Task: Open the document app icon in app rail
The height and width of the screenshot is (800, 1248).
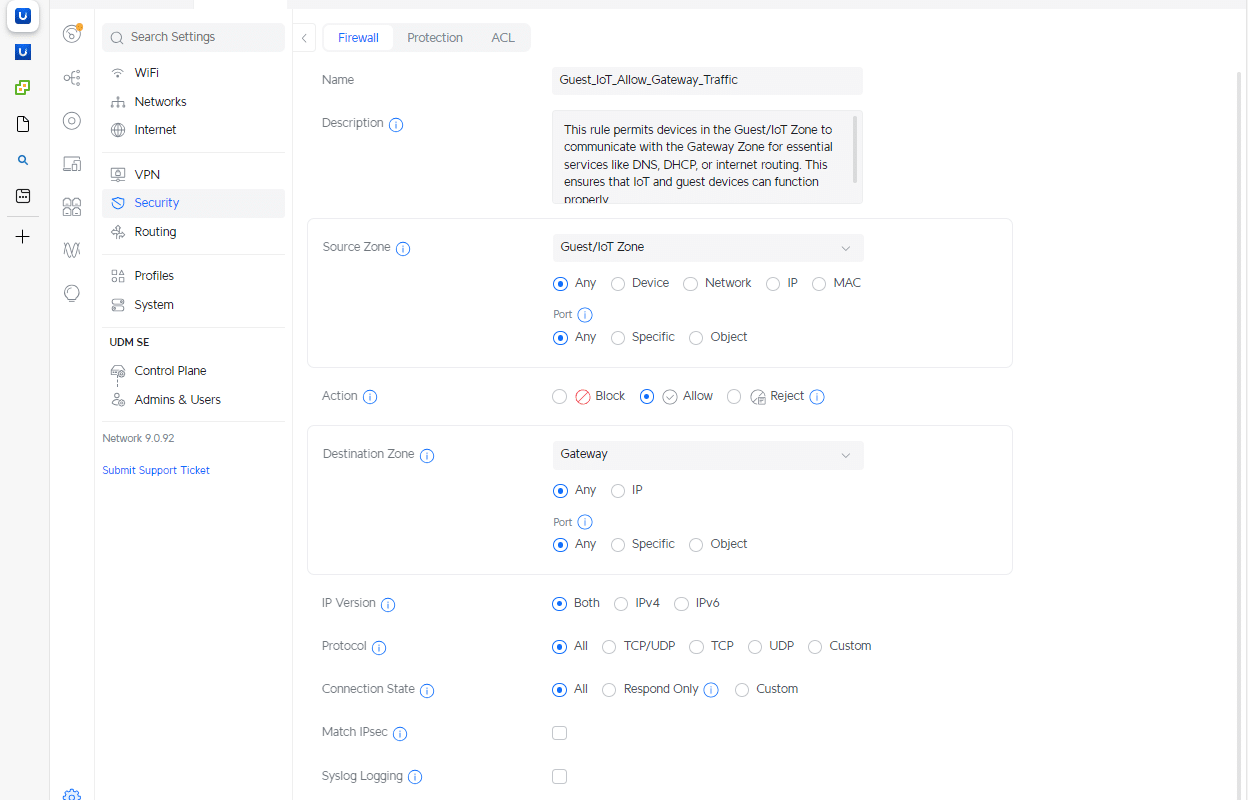Action: point(23,124)
